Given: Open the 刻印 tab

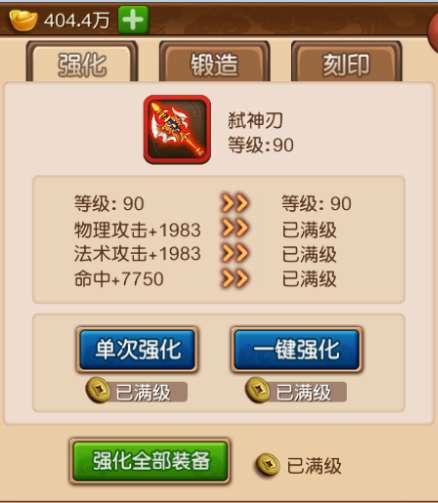Looking at the screenshot, I should coord(346,63).
